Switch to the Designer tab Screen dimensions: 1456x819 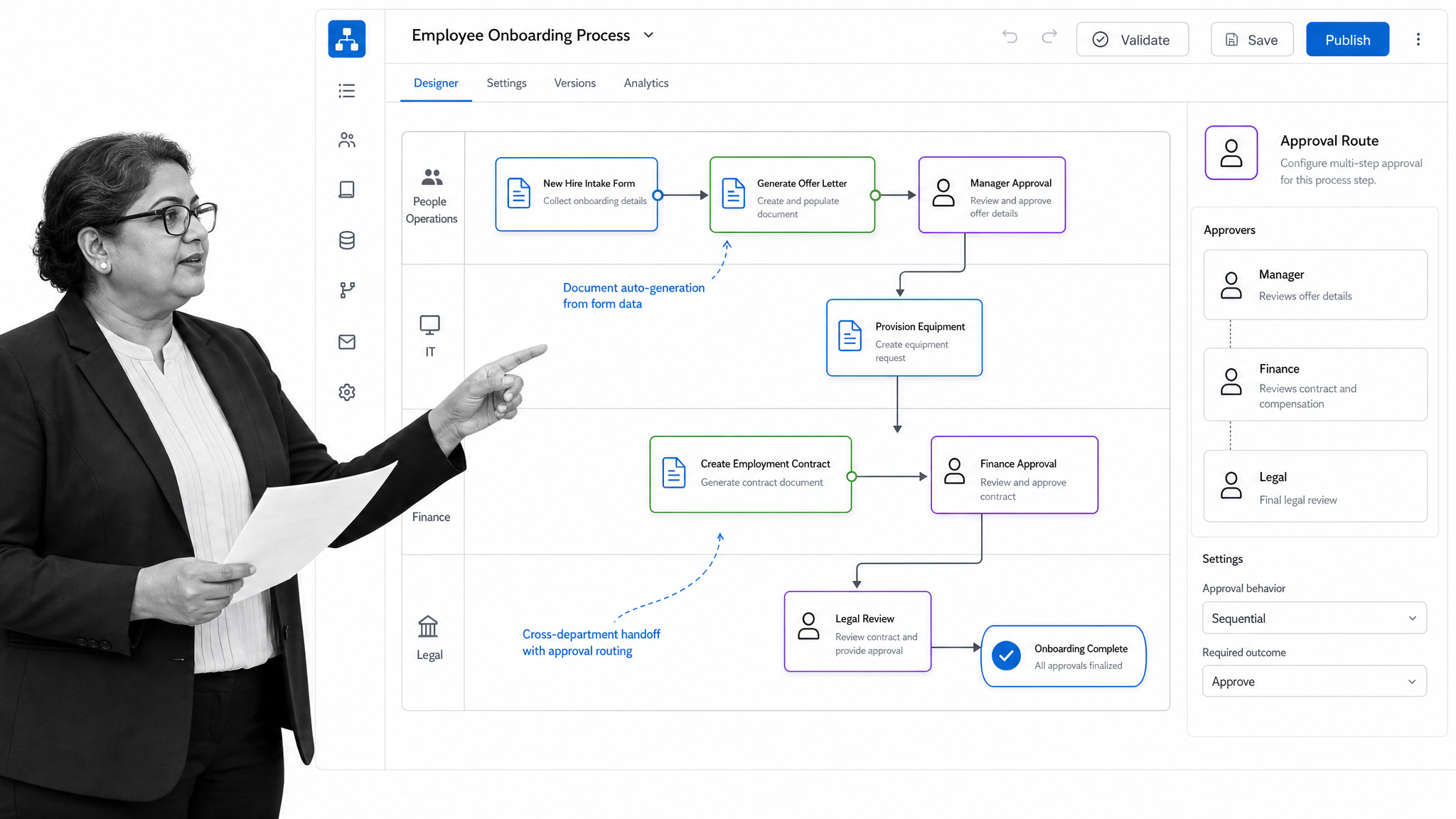pos(436,83)
